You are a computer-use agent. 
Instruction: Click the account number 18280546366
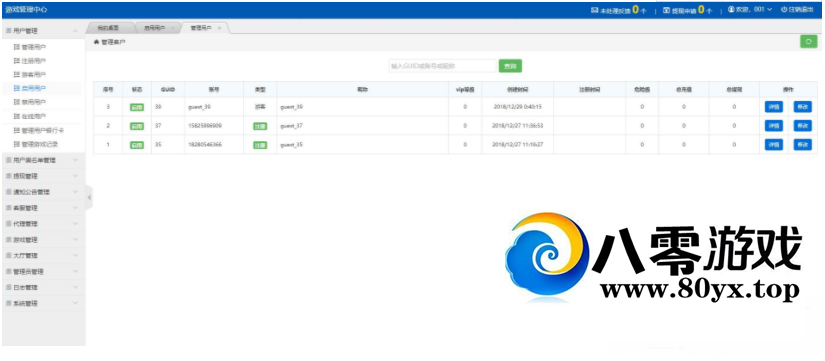[205, 145]
